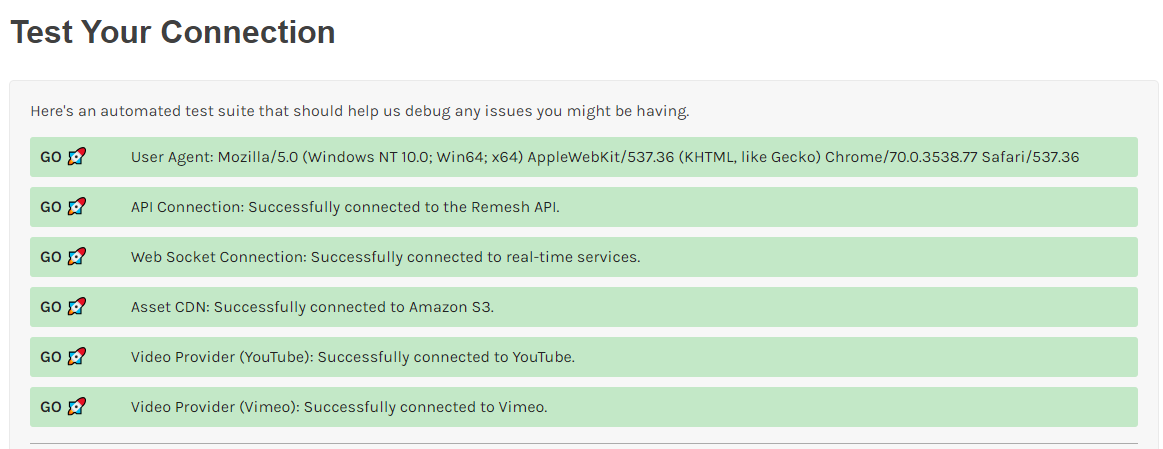Image resolution: width=1163 pixels, height=449 pixels.
Task: Click rocket icon in YouTube Video Provider row
Action: 77,357
